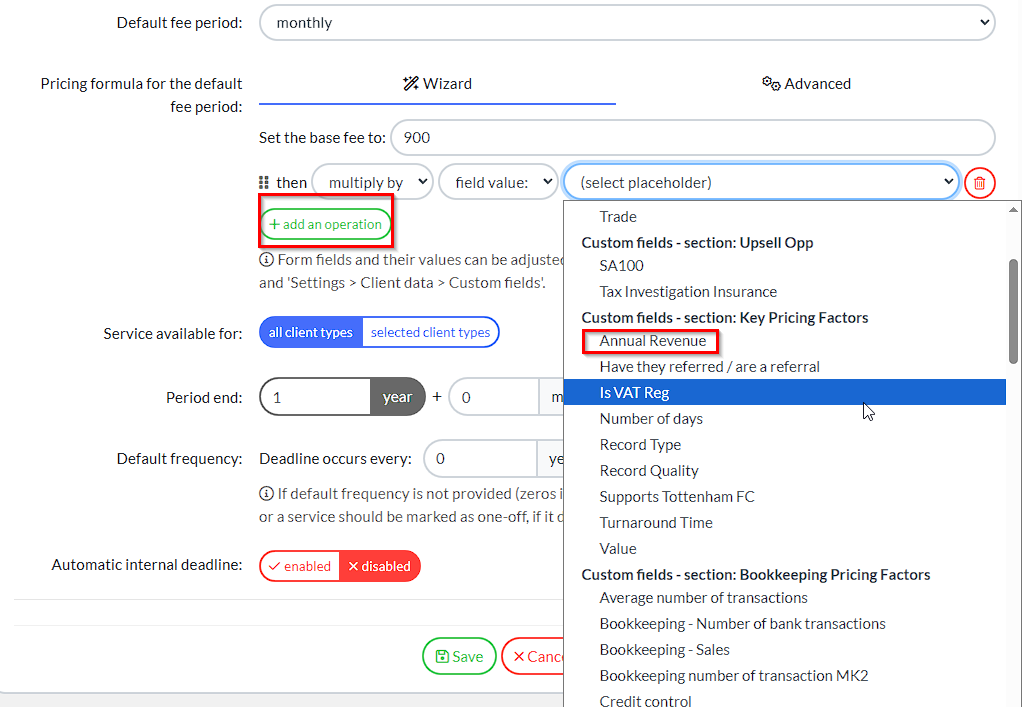Click the 'add an operation' button
Image resolution: width=1022 pixels, height=707 pixels.
[x=325, y=225]
